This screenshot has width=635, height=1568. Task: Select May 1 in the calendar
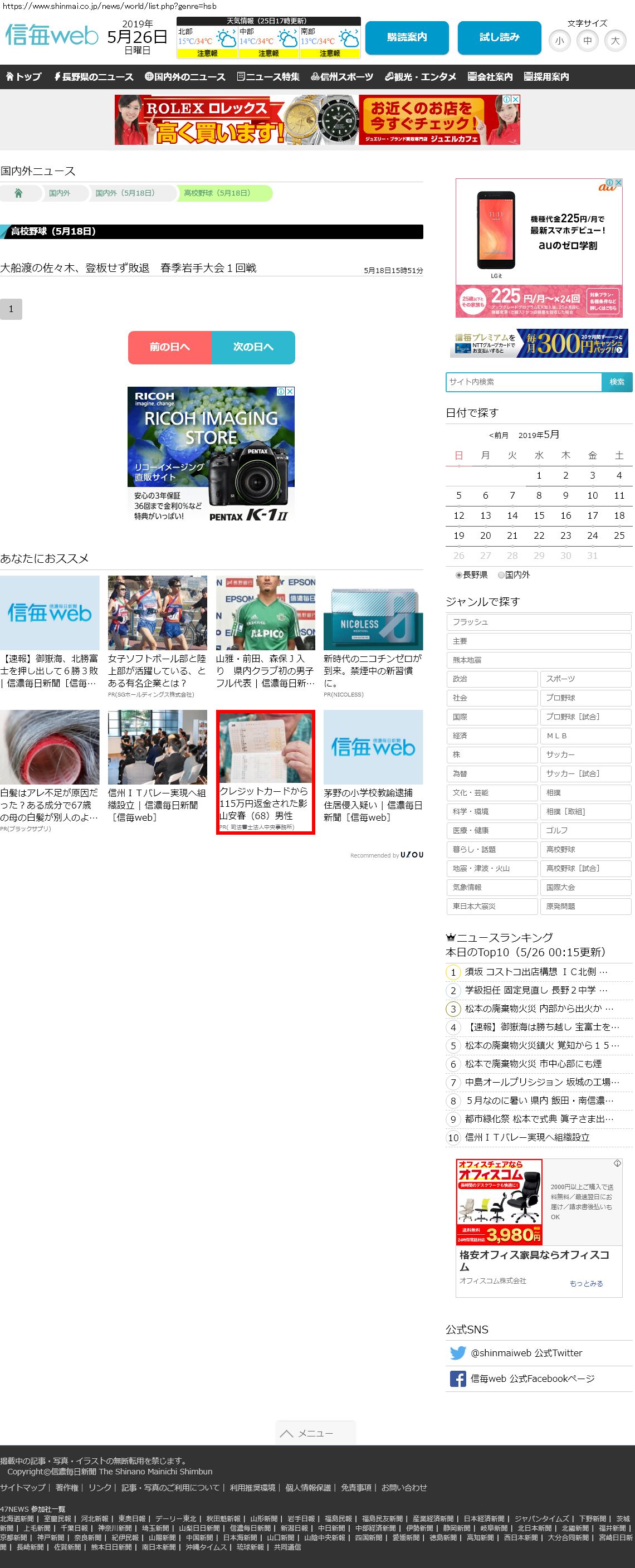pos(539,475)
